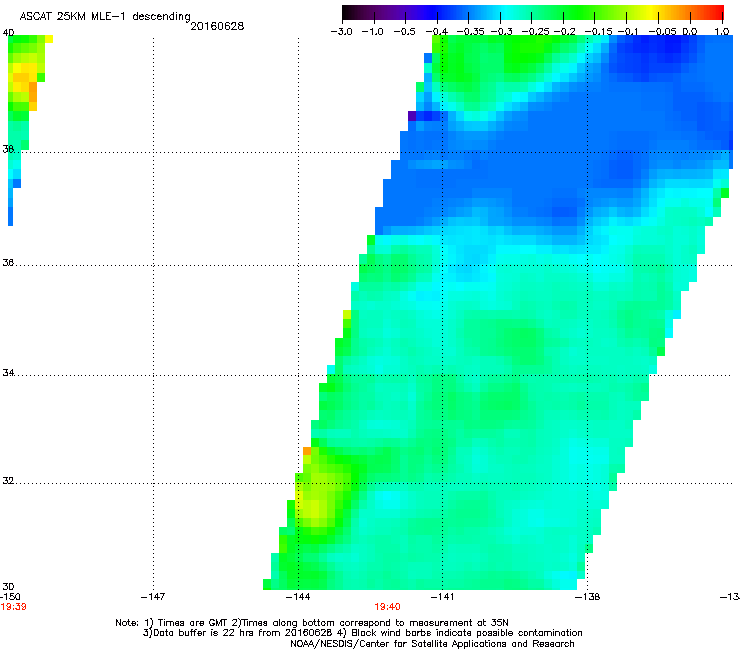Click the longitude label "-138"

coord(588,597)
